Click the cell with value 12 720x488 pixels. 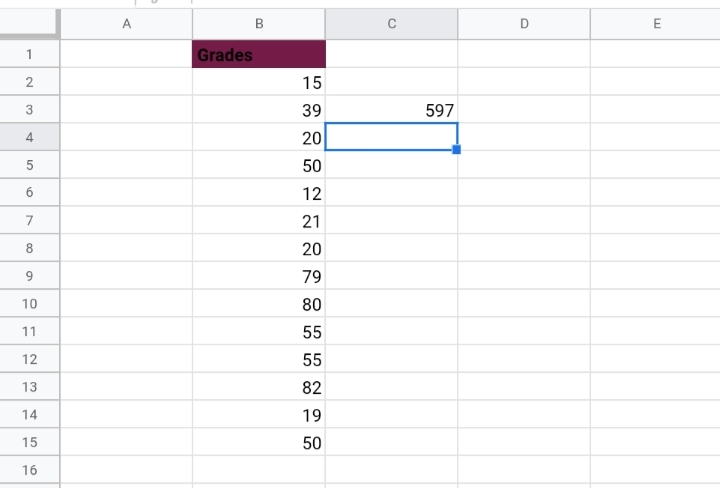tap(259, 193)
